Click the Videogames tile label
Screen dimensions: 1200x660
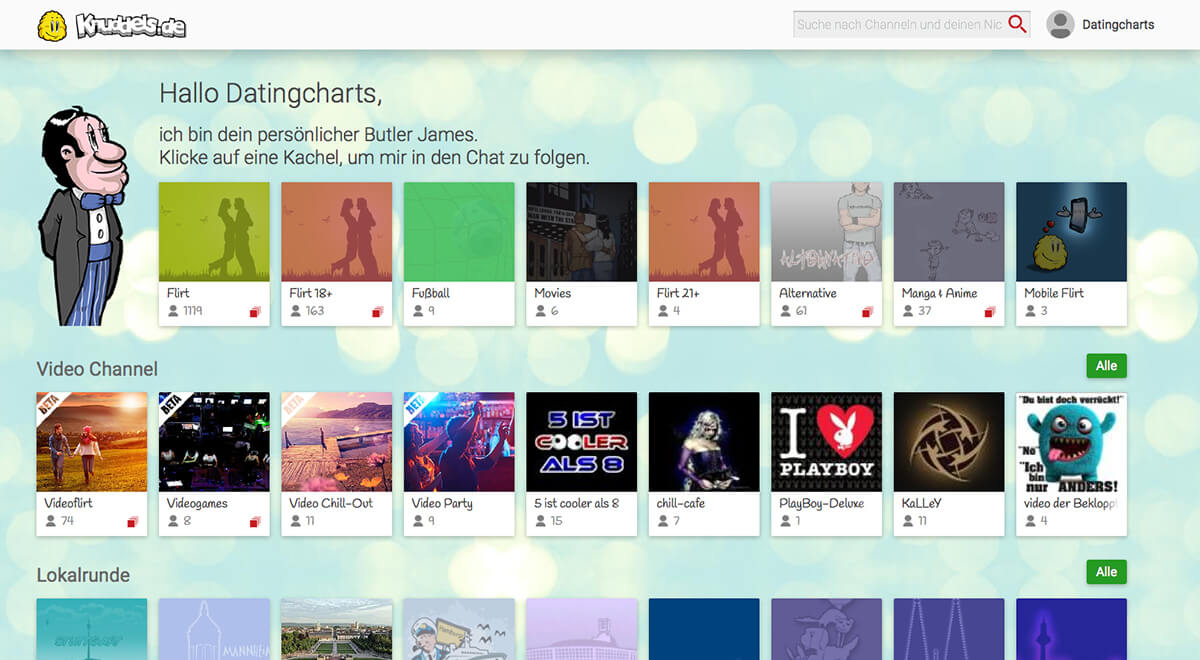click(x=198, y=503)
